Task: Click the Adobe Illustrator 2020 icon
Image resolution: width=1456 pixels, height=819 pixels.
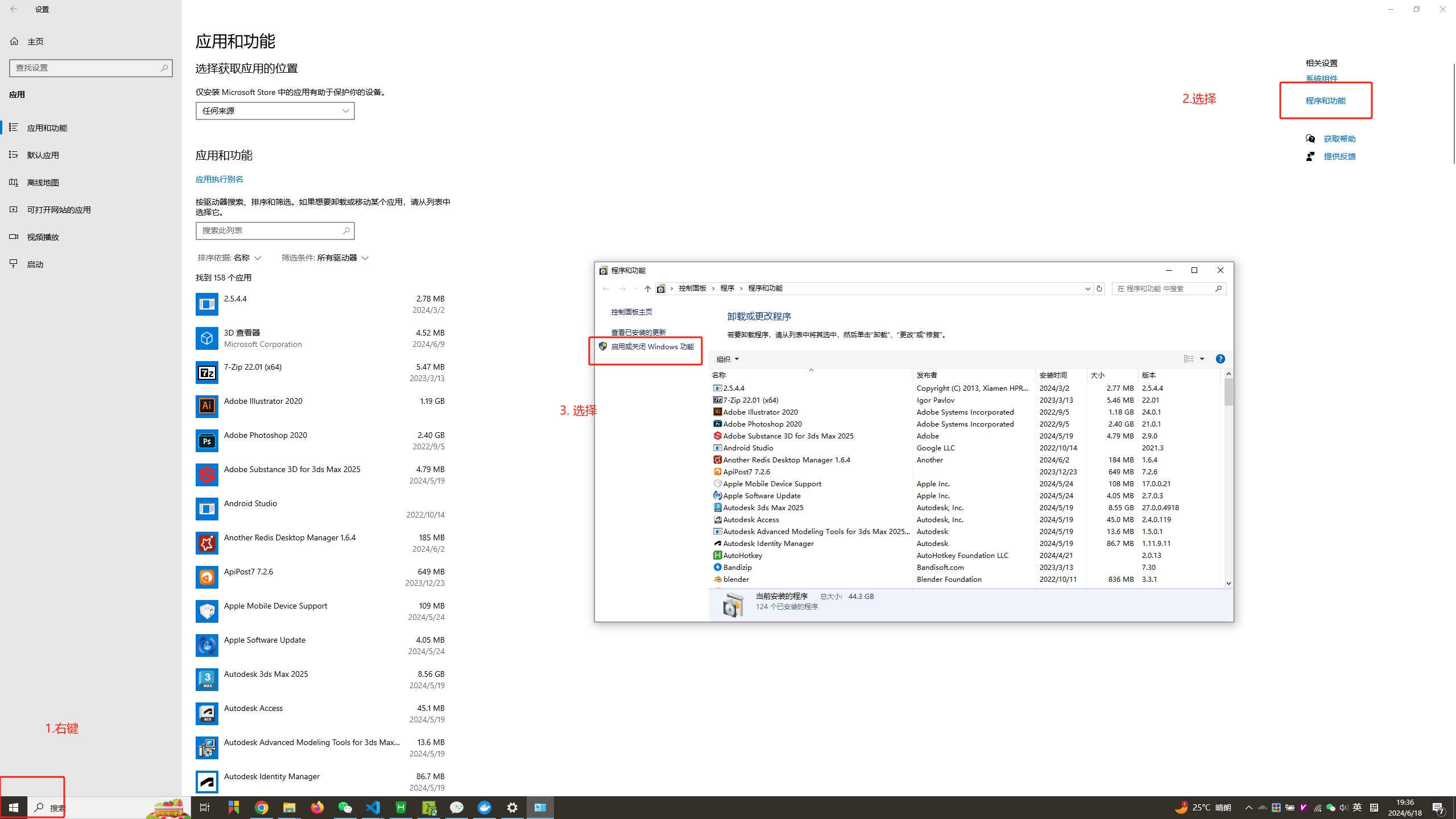Action: (206, 406)
